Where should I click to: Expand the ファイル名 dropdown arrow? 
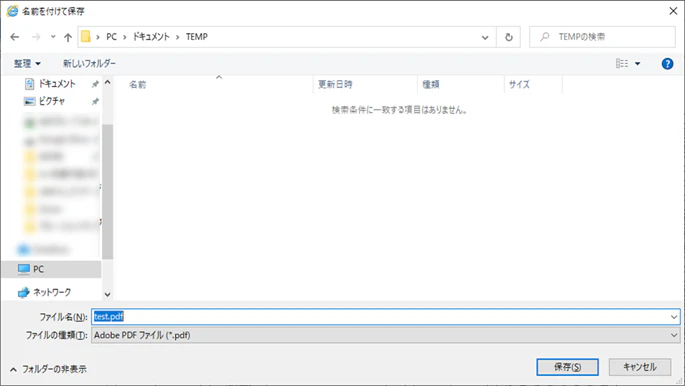[x=674, y=317]
